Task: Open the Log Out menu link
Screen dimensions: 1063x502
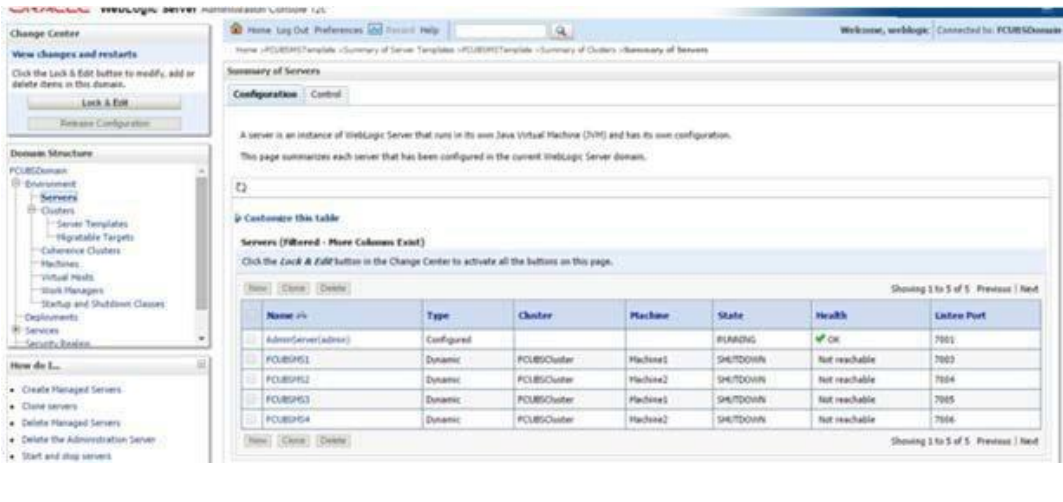Action: (292, 31)
